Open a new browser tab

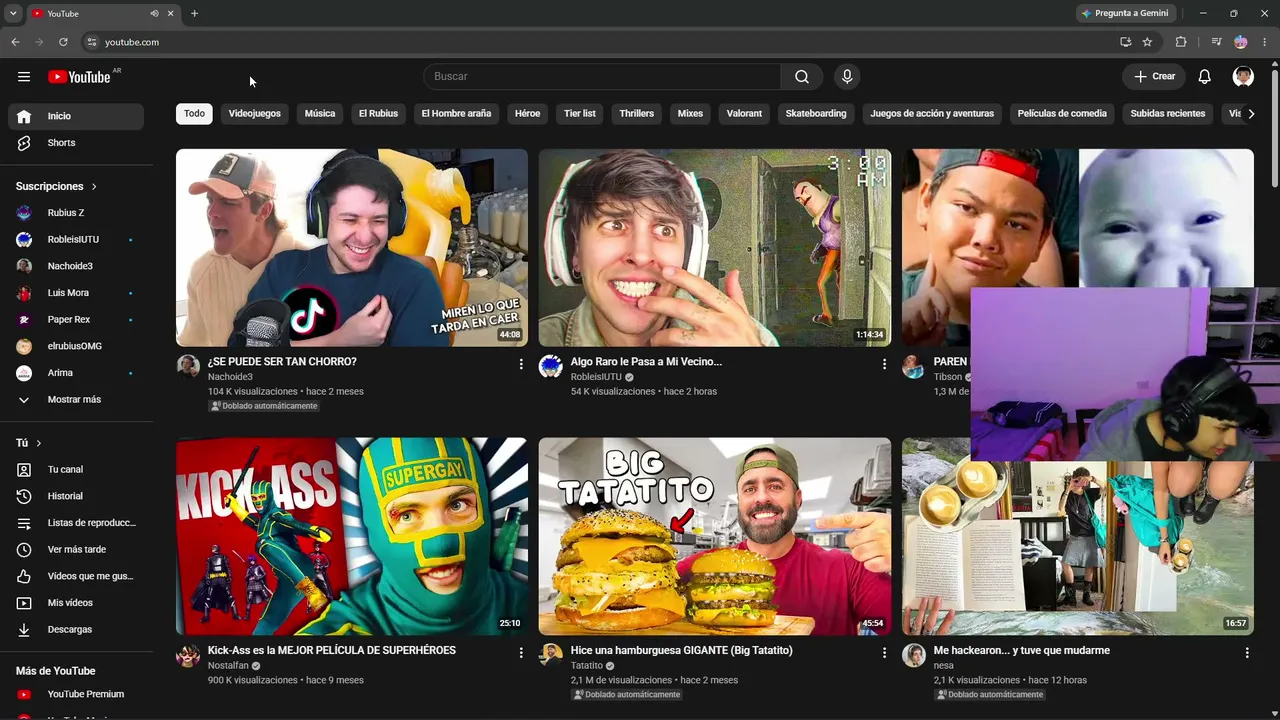click(194, 14)
